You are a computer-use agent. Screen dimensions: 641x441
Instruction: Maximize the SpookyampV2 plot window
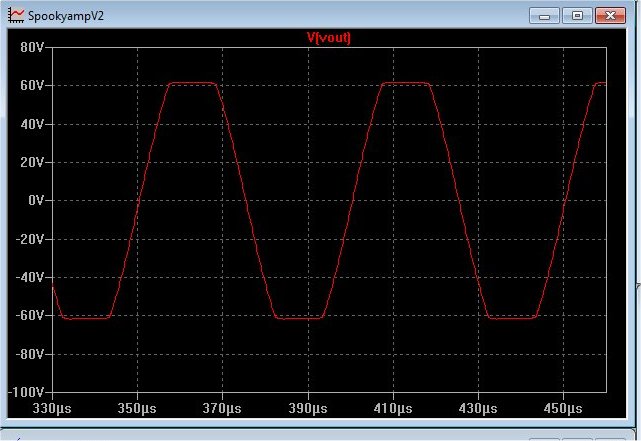tap(577, 16)
